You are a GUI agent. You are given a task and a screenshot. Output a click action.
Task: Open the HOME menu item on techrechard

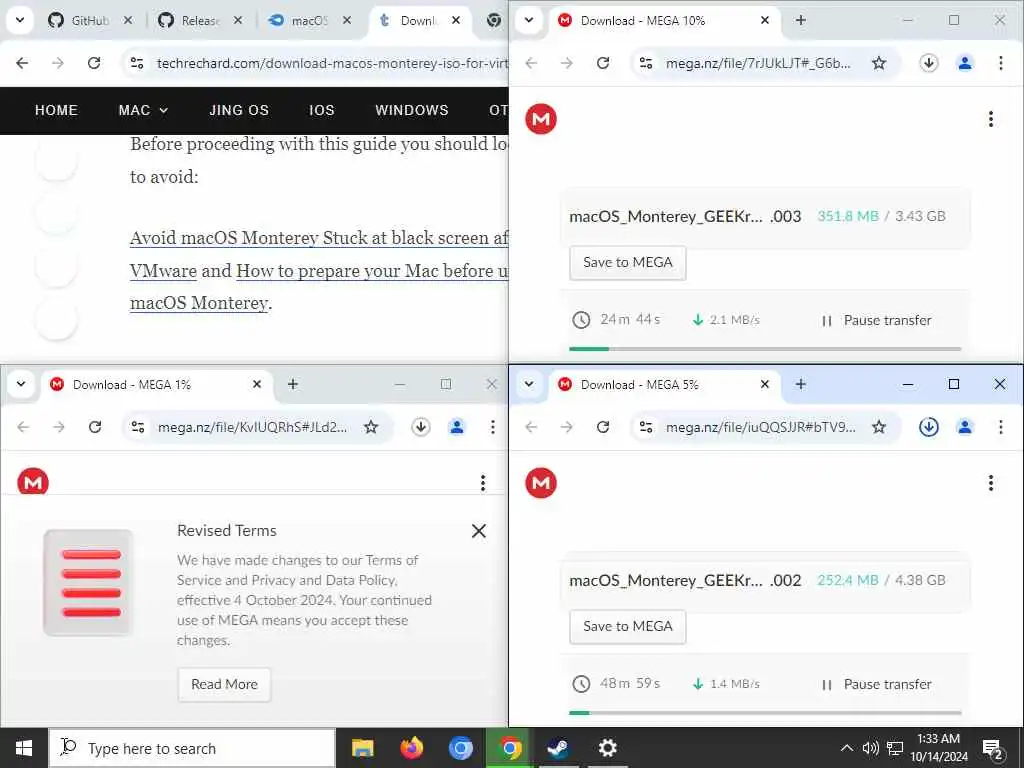56,110
